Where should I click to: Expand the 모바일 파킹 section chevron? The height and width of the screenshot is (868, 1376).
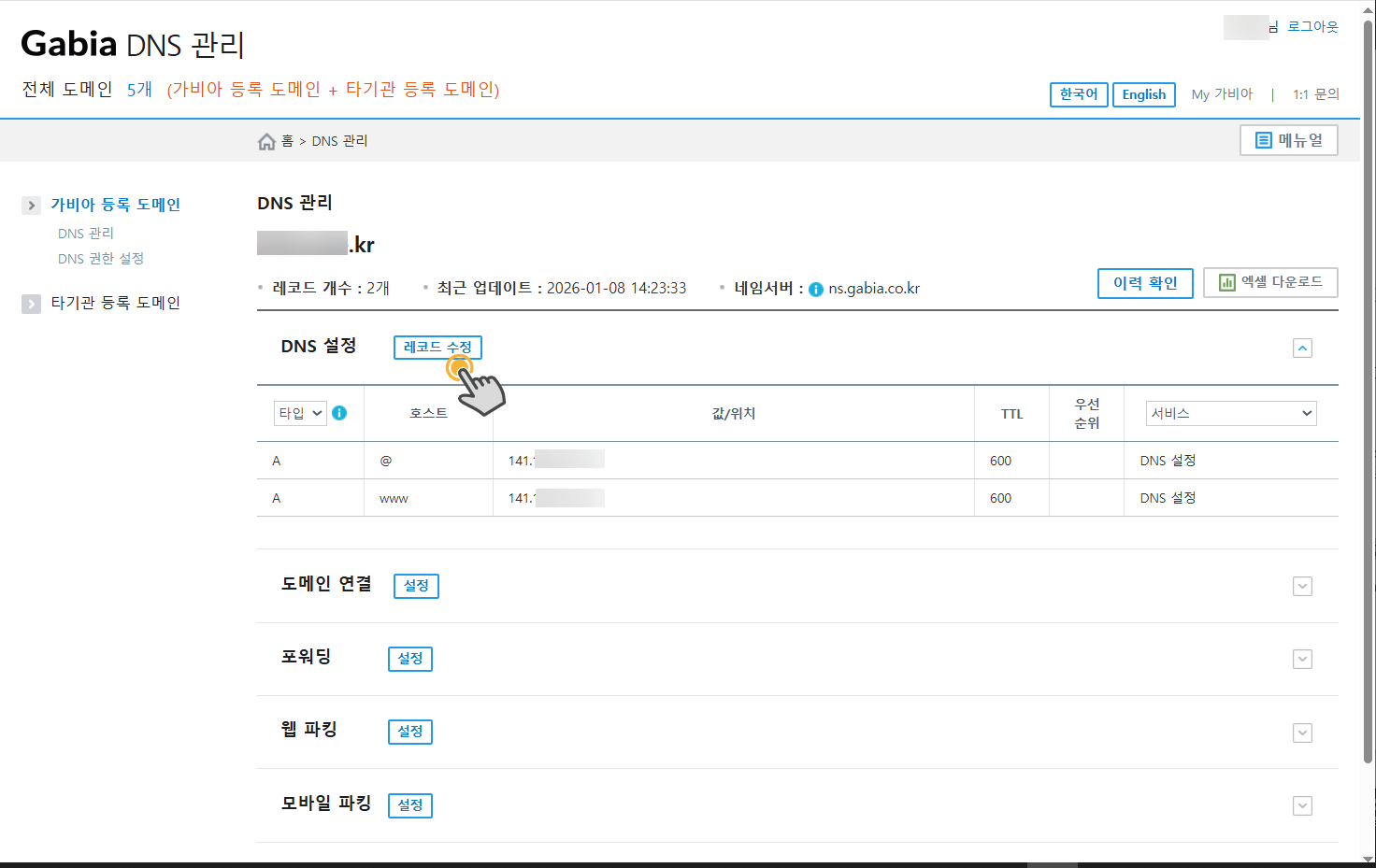click(1302, 805)
